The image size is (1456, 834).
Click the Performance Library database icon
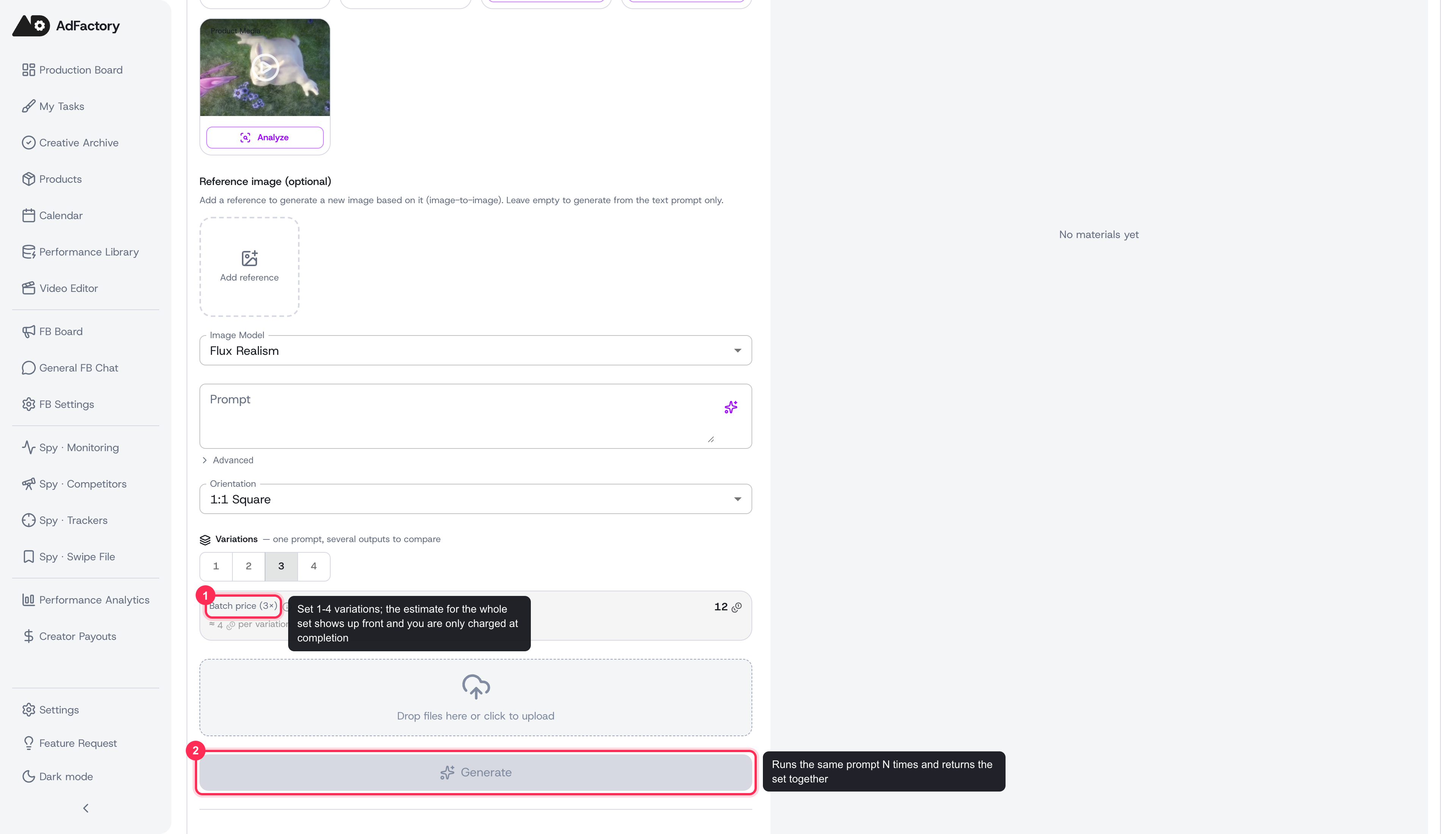[29, 251]
